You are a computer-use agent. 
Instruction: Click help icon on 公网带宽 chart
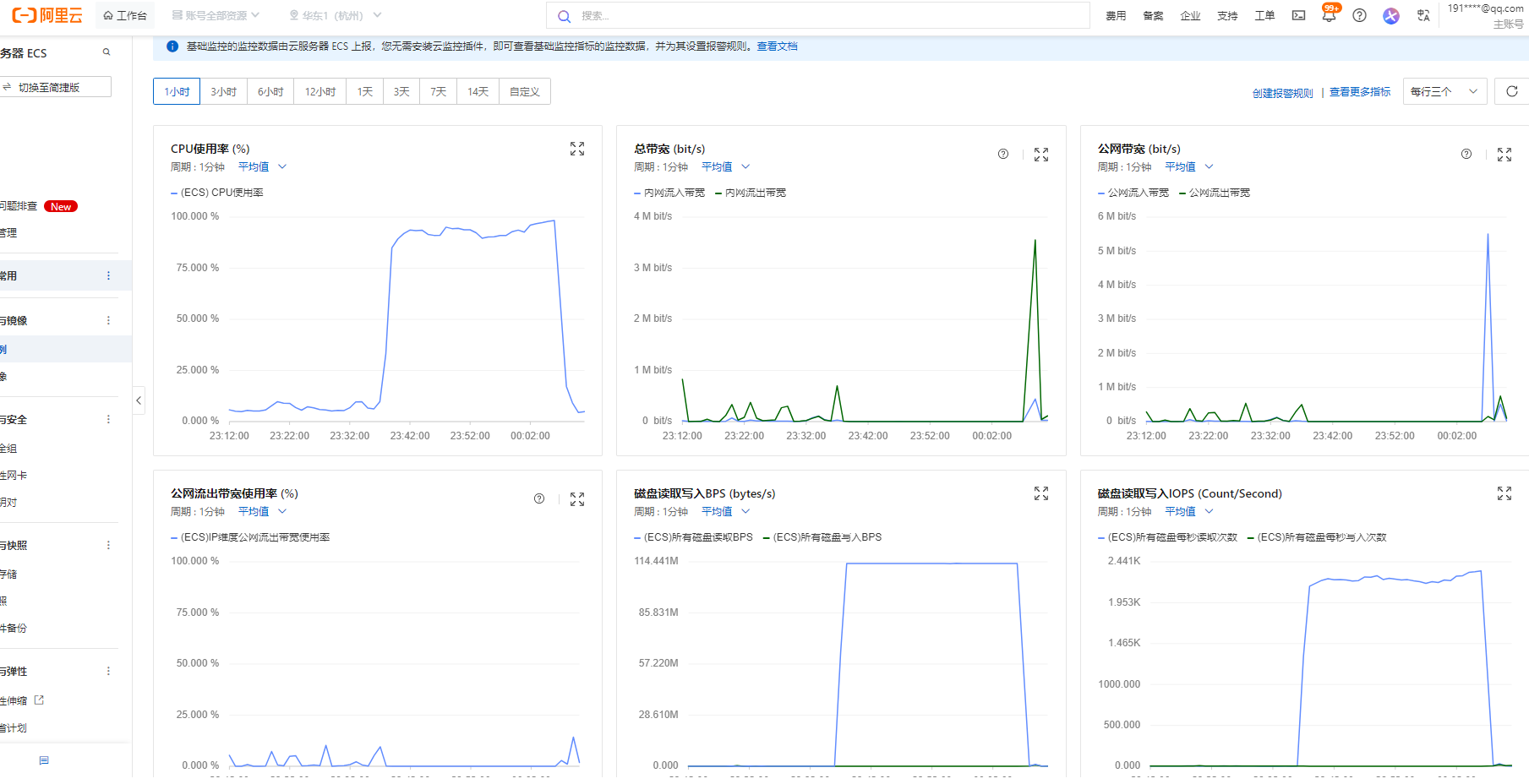coord(1466,154)
